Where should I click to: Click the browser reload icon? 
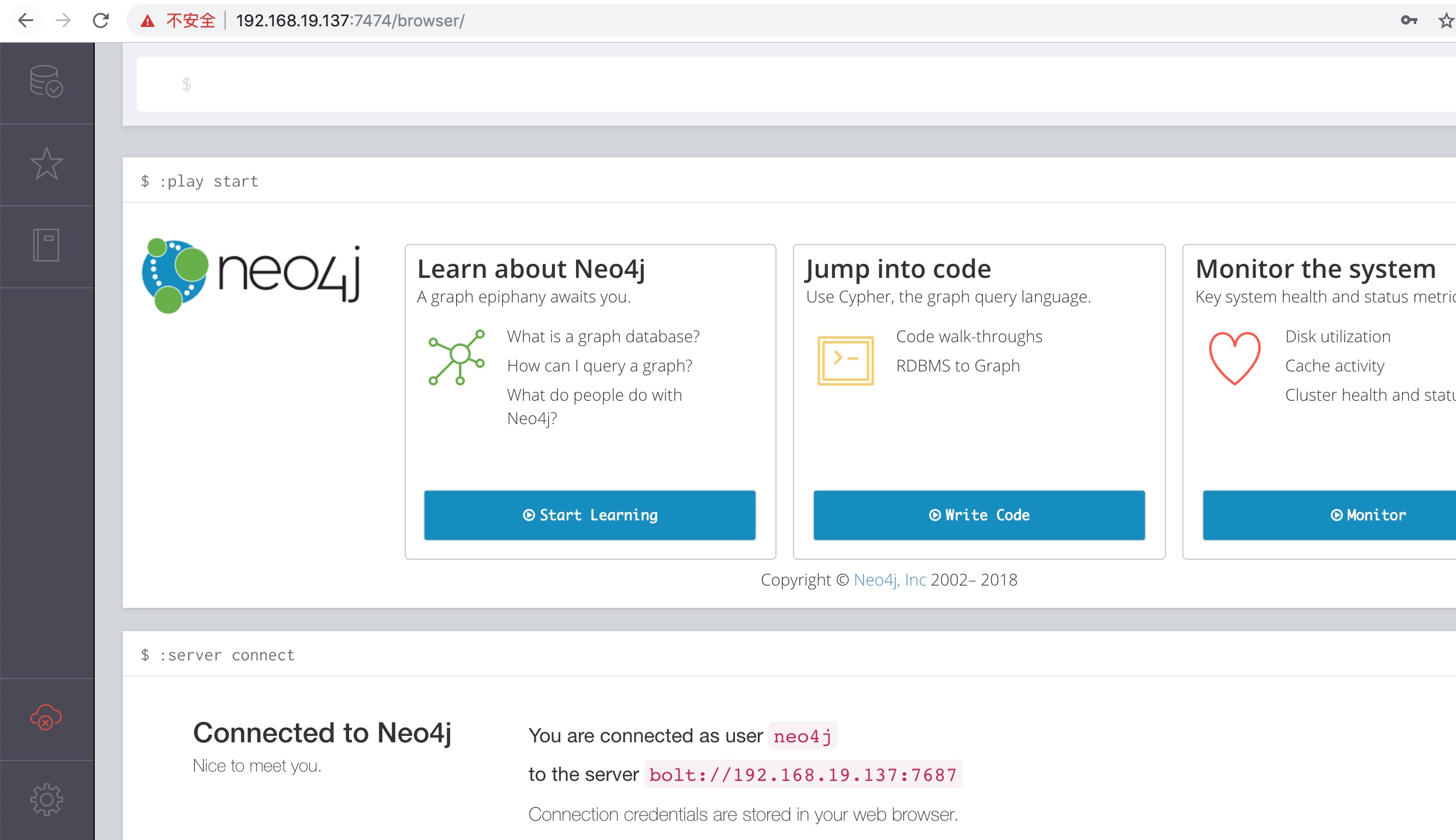tap(101, 21)
